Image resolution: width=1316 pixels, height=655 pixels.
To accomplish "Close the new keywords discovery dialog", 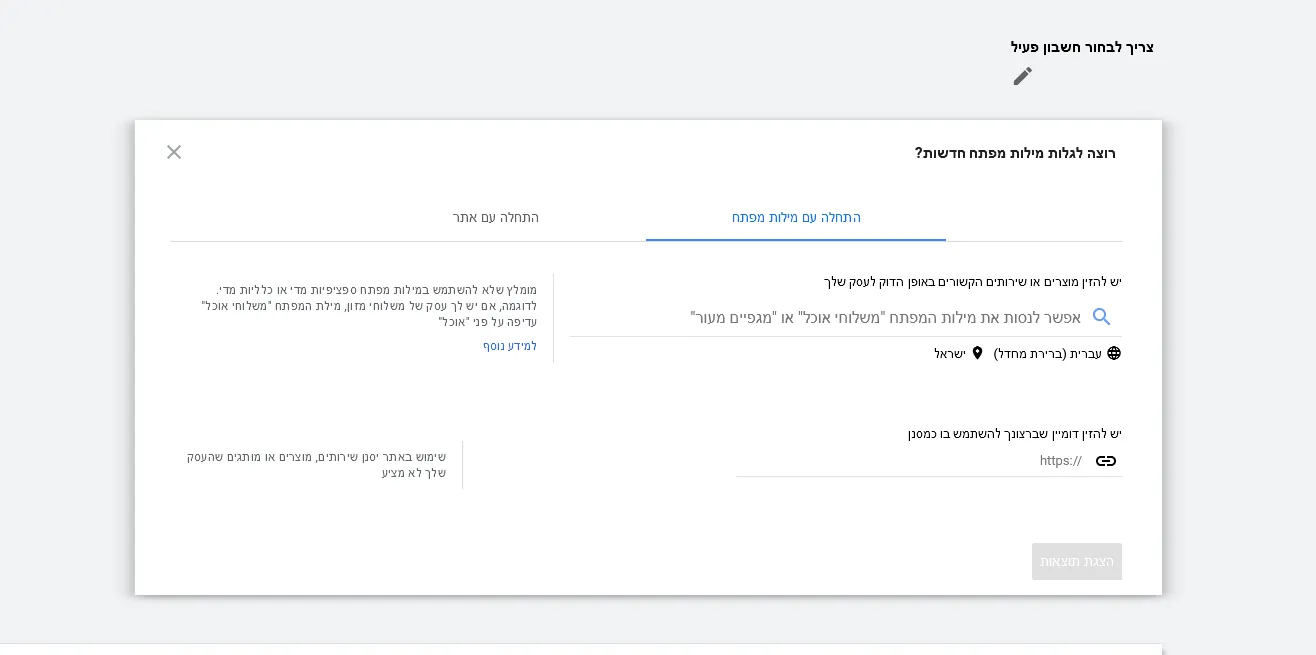I will coord(174,152).
